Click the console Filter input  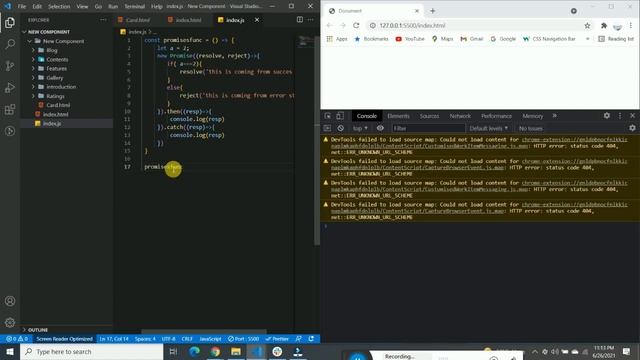pos(428,128)
